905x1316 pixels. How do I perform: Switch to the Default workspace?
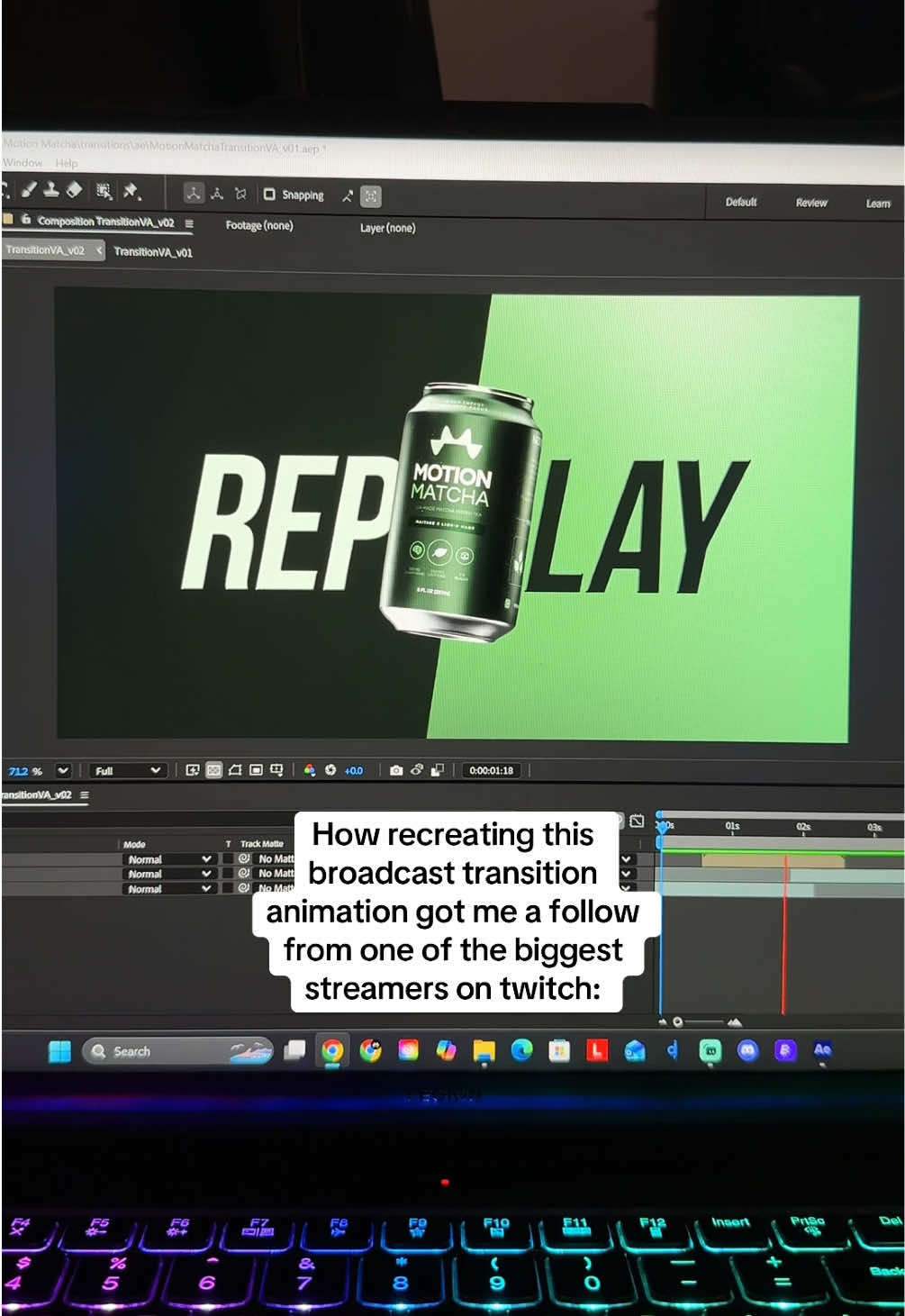tap(741, 202)
